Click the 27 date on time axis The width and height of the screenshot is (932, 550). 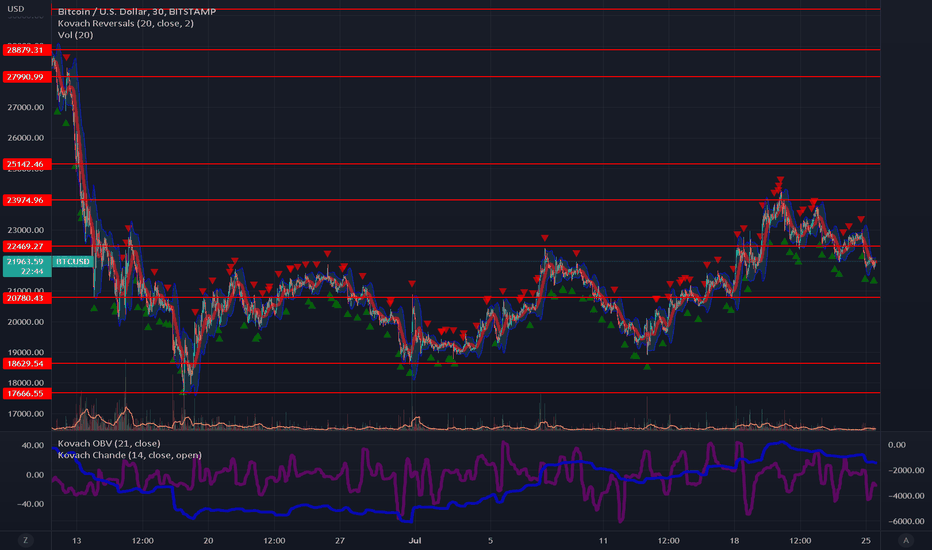(339, 540)
